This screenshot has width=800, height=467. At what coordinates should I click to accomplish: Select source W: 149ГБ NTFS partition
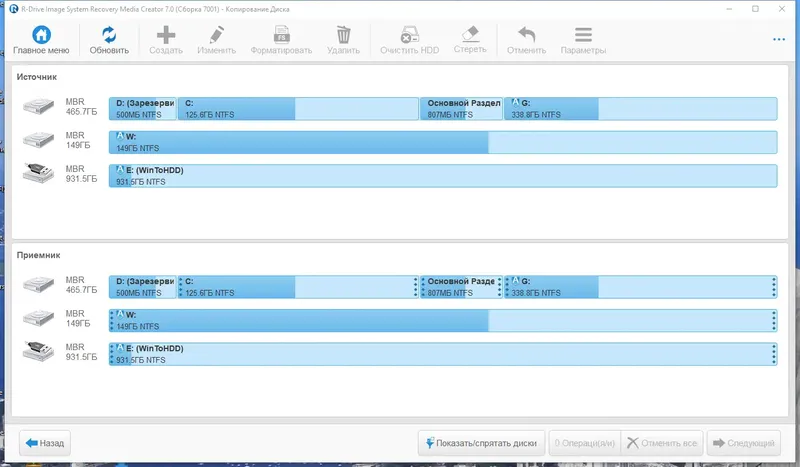pyautogui.click(x=443, y=142)
